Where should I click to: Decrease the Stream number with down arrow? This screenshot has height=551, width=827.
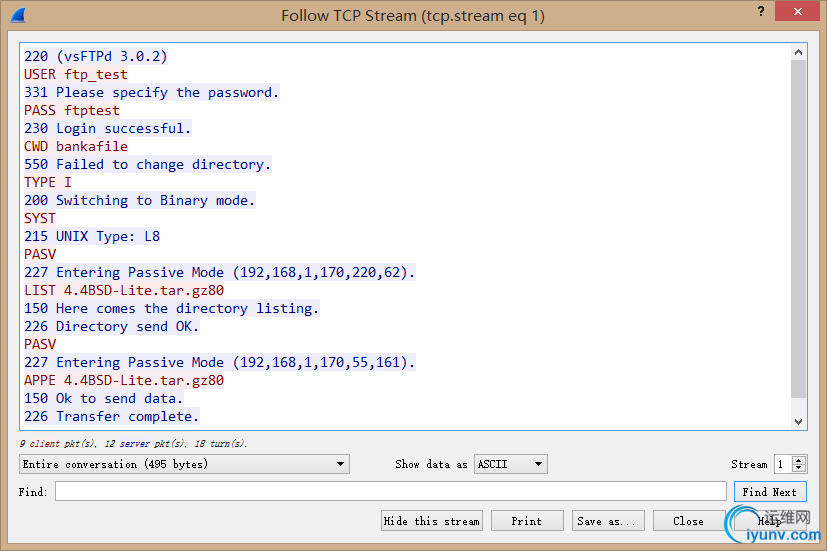799,468
